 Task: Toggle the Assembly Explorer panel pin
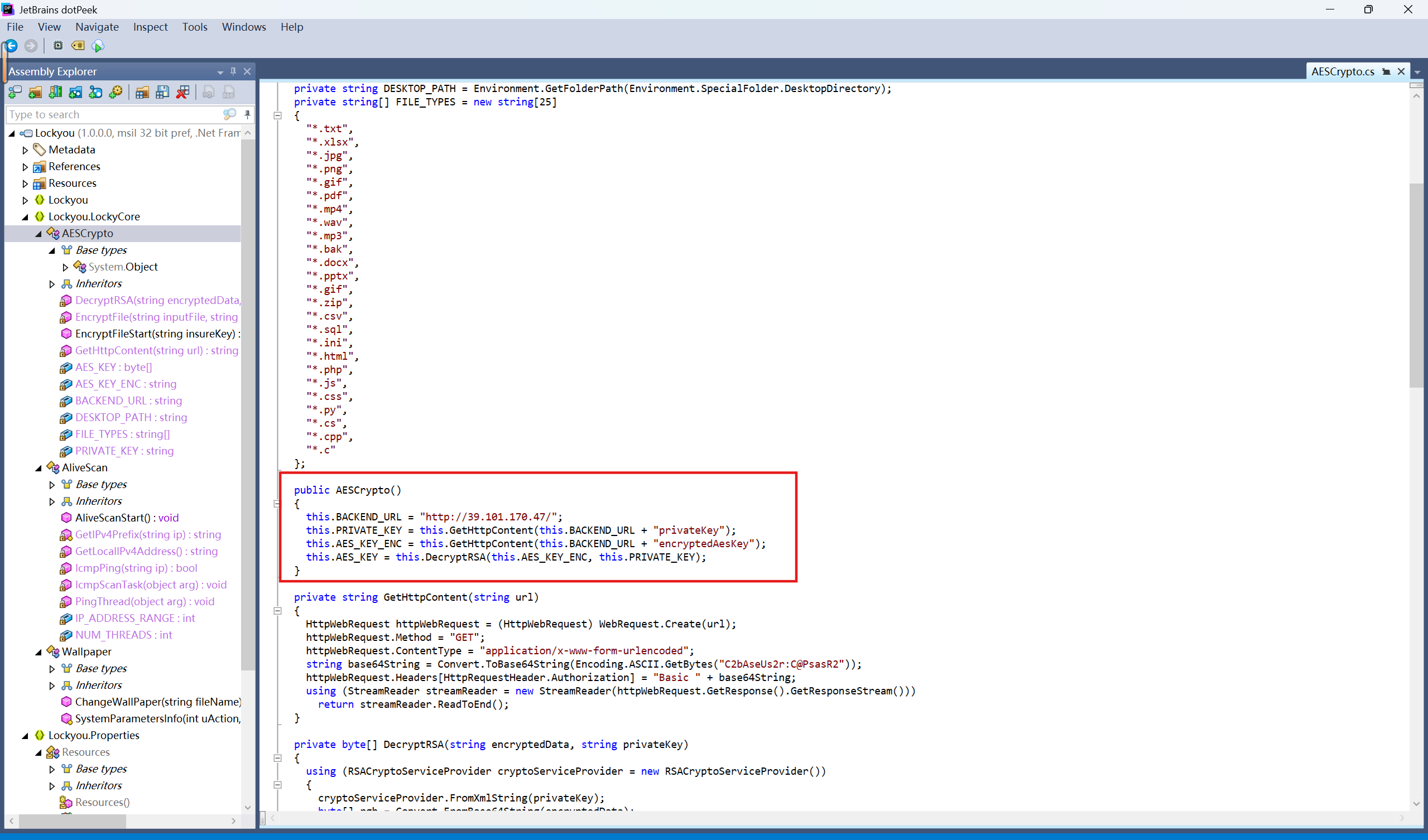233,71
